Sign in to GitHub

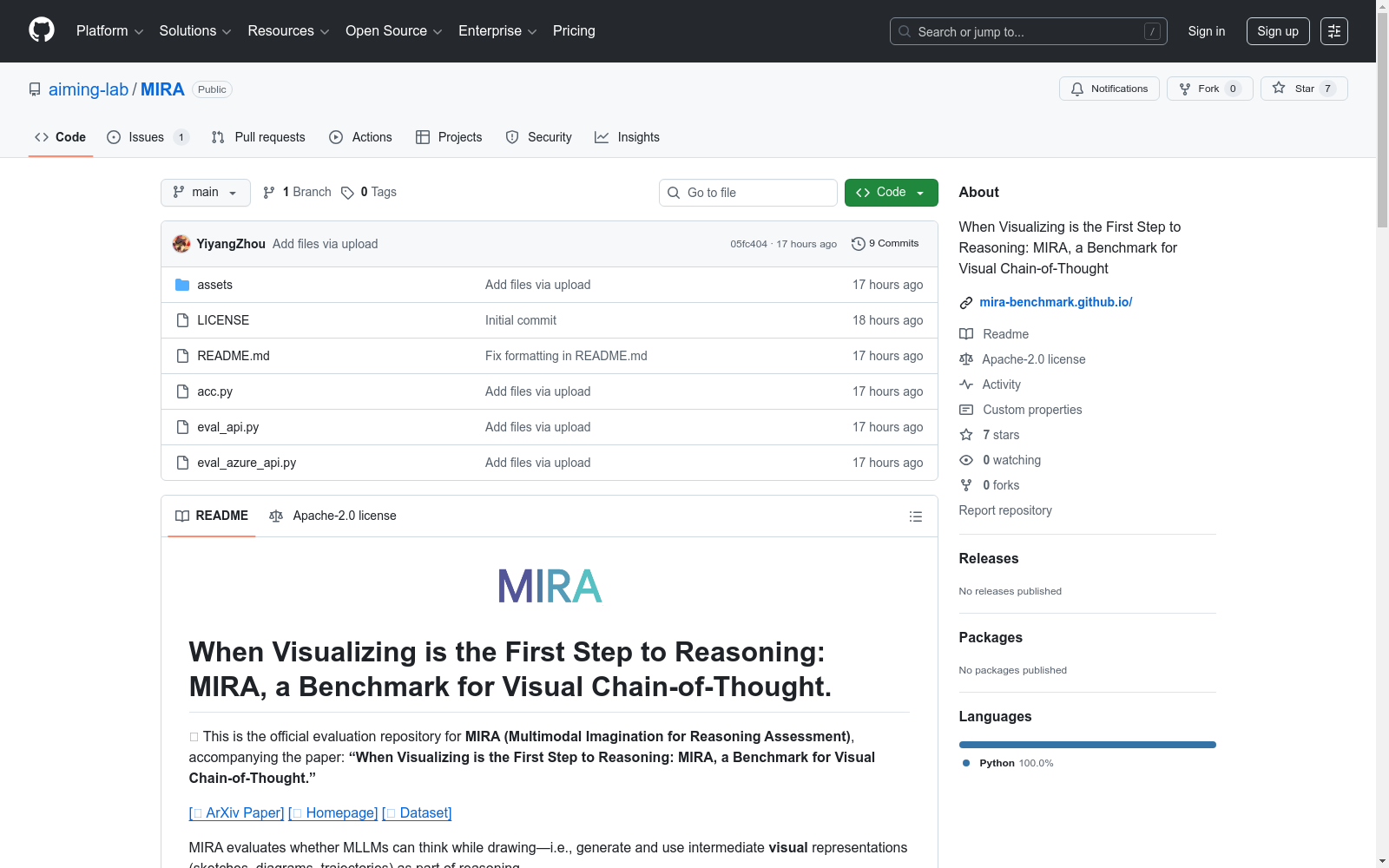pos(1207,31)
